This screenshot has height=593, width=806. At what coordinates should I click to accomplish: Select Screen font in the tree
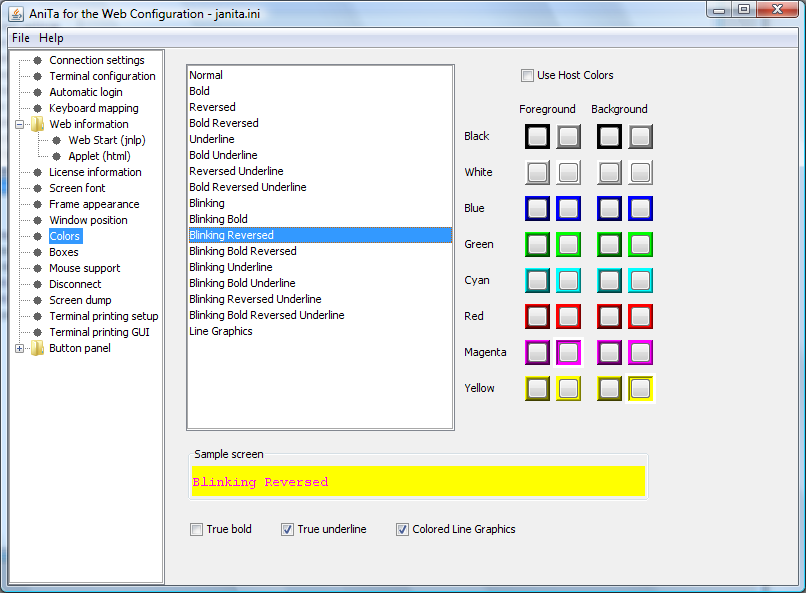77,188
